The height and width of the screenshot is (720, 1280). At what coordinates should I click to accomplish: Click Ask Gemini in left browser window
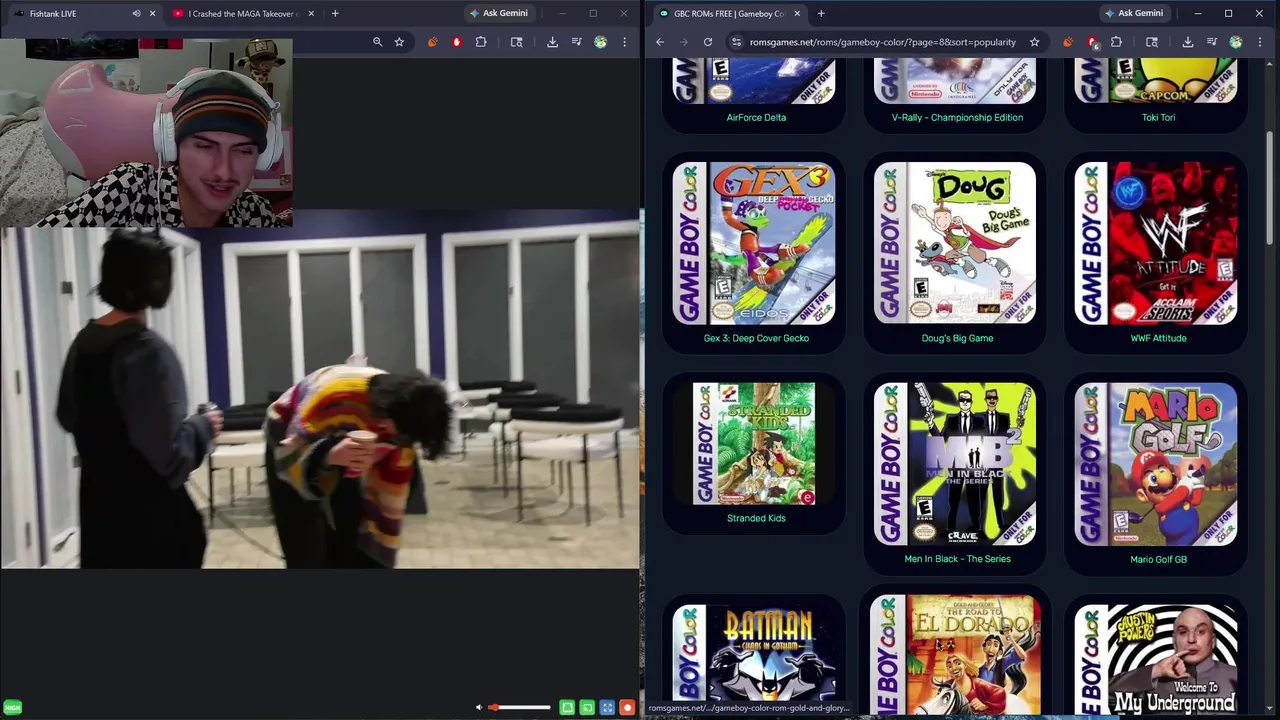(x=498, y=13)
